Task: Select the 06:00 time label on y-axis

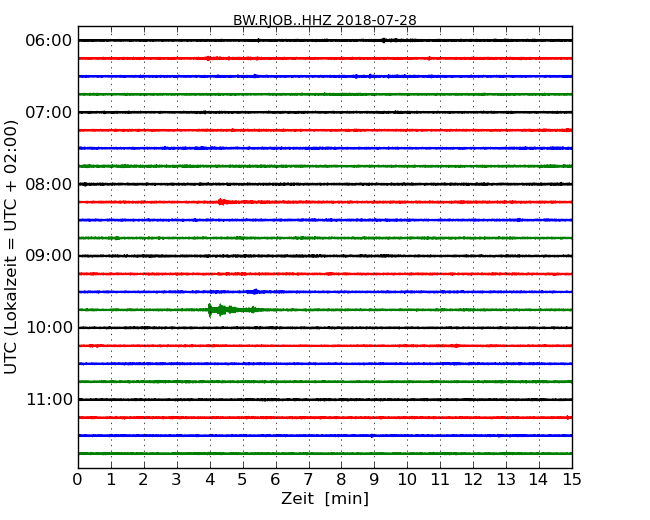Action: (x=49, y=41)
